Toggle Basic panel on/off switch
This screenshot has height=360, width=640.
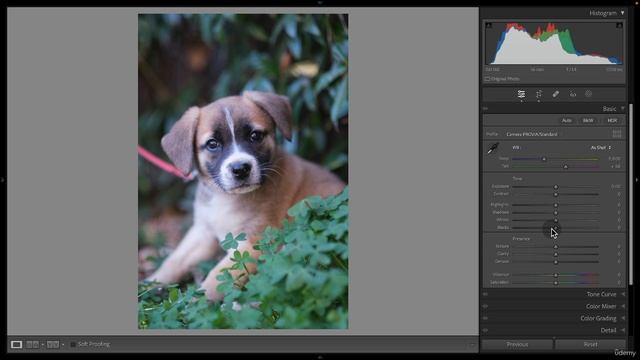point(485,109)
